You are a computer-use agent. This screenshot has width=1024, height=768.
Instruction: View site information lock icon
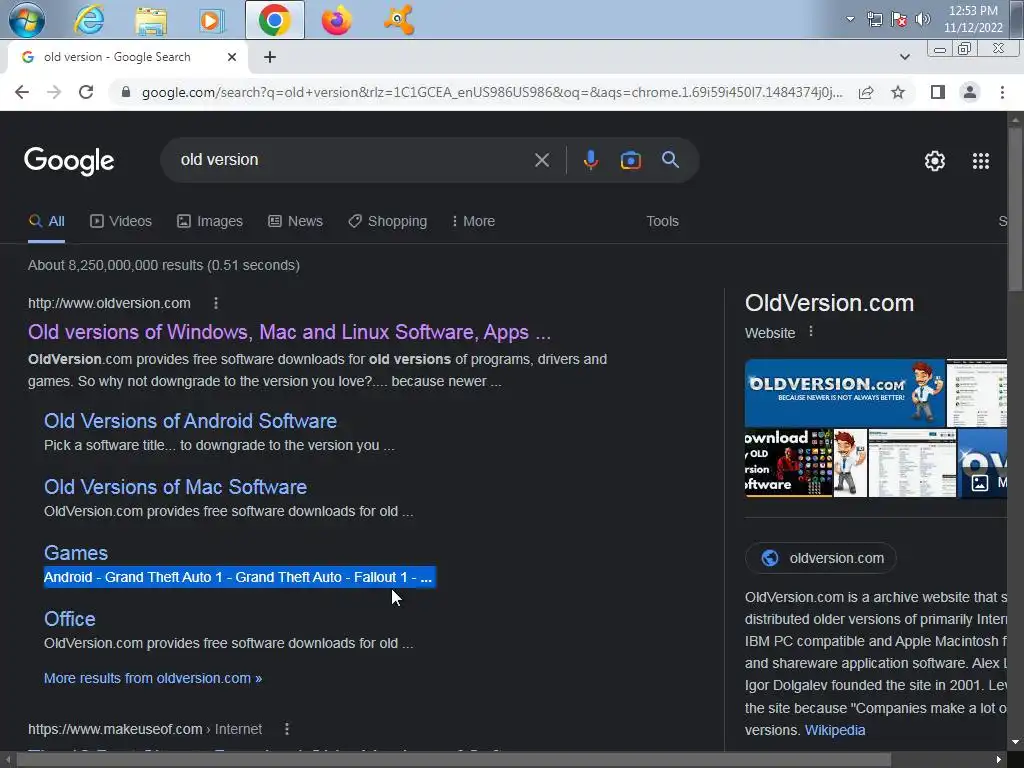pyautogui.click(x=126, y=92)
